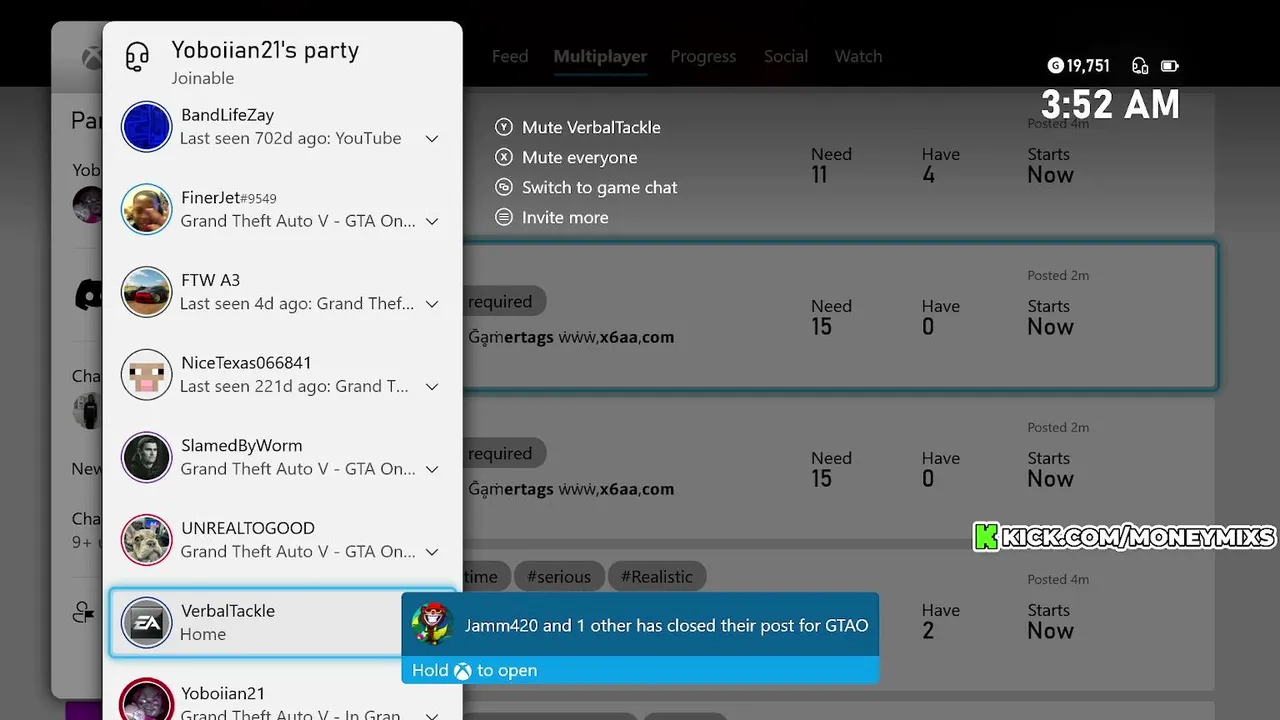The image size is (1280, 720).
Task: Switch to the Feed tab
Action: [510, 56]
